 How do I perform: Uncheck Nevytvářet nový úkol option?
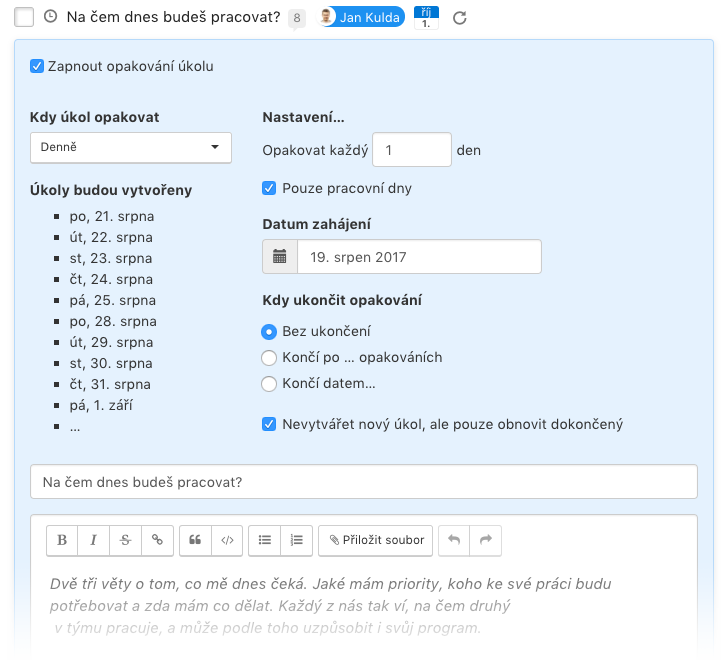(269, 424)
